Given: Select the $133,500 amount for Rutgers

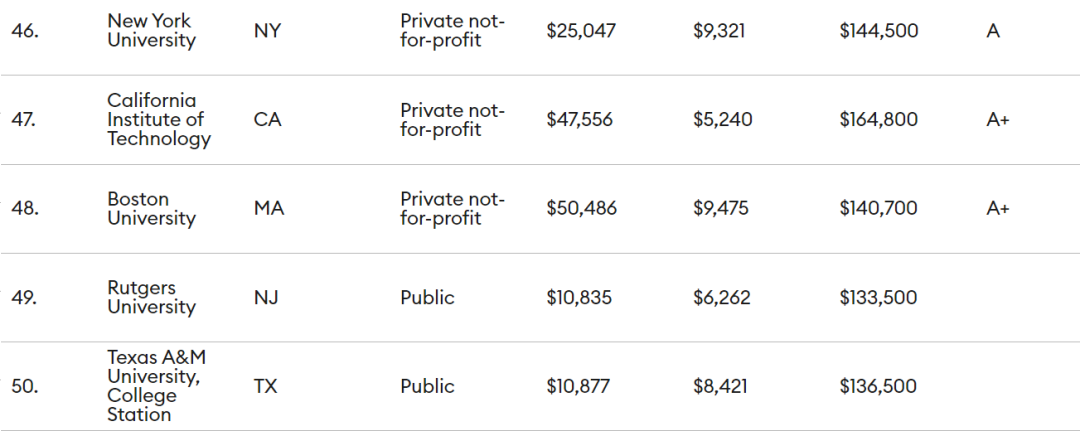Looking at the screenshot, I should tap(878, 298).
